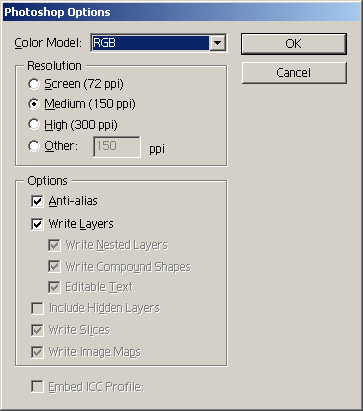The height and width of the screenshot is (411, 363).
Task: Uncheck the Write Layers option
Action: [37, 224]
